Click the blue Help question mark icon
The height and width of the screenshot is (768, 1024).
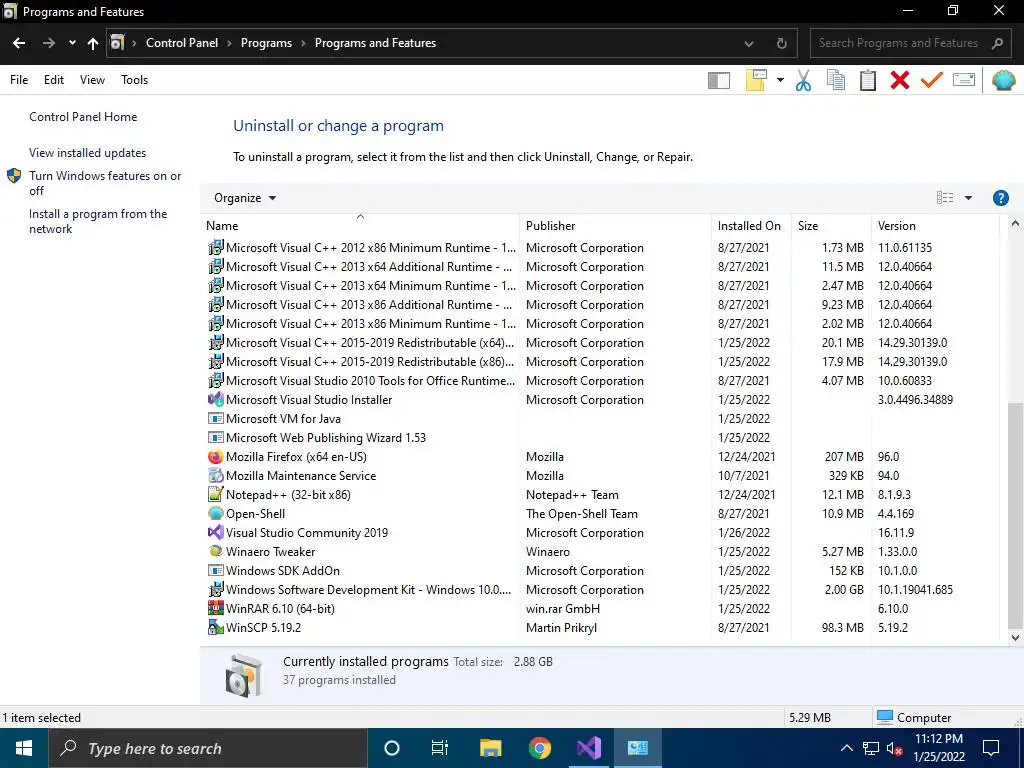pyautogui.click(x=1000, y=198)
